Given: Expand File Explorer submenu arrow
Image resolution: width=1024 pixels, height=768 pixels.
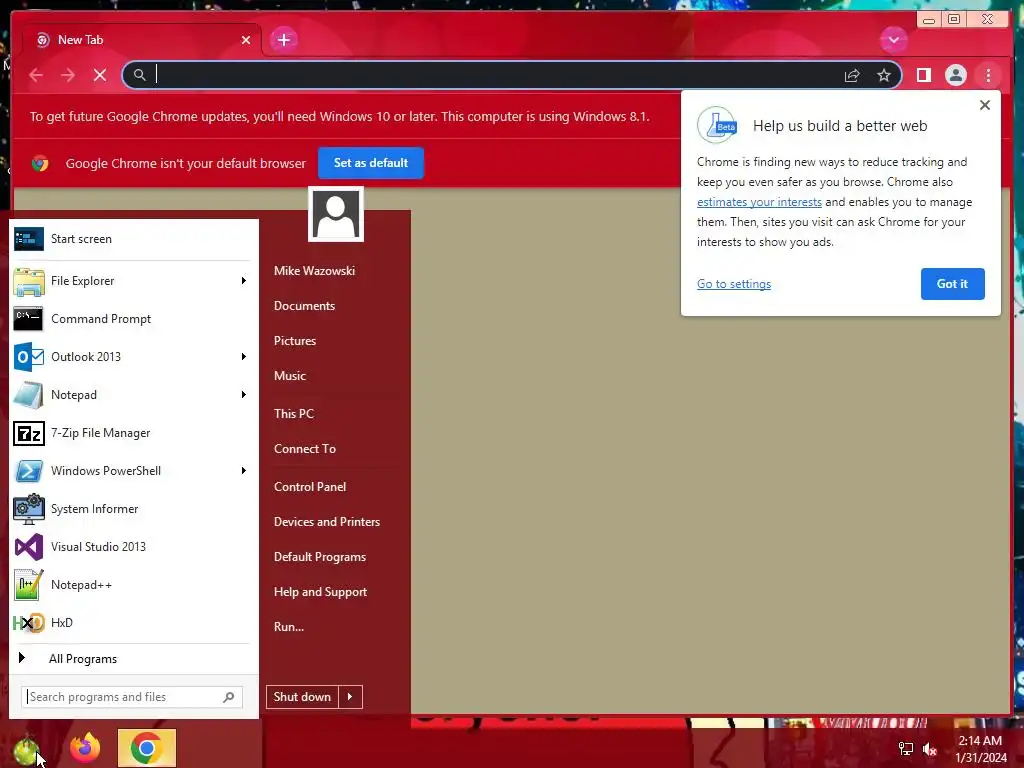Looking at the screenshot, I should [243, 281].
